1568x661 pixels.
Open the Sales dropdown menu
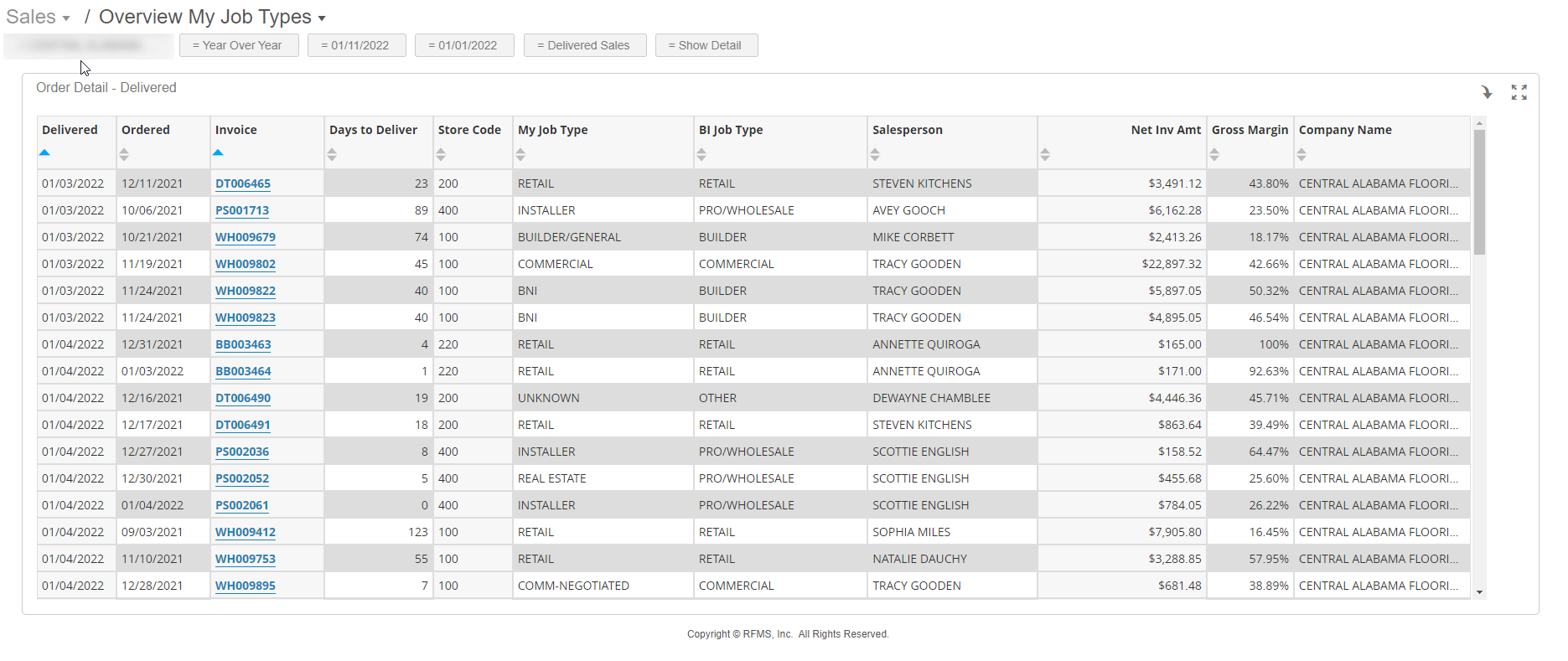38,17
